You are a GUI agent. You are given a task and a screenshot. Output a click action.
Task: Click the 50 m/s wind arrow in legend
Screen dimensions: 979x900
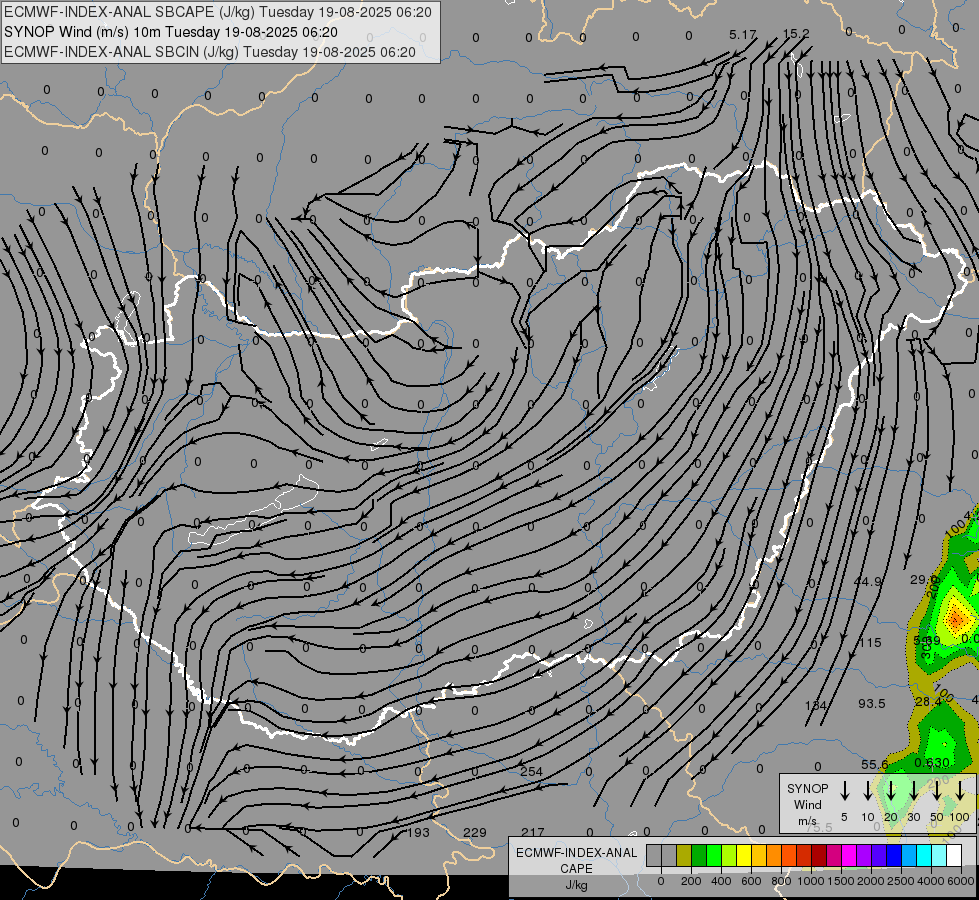[x=937, y=791]
